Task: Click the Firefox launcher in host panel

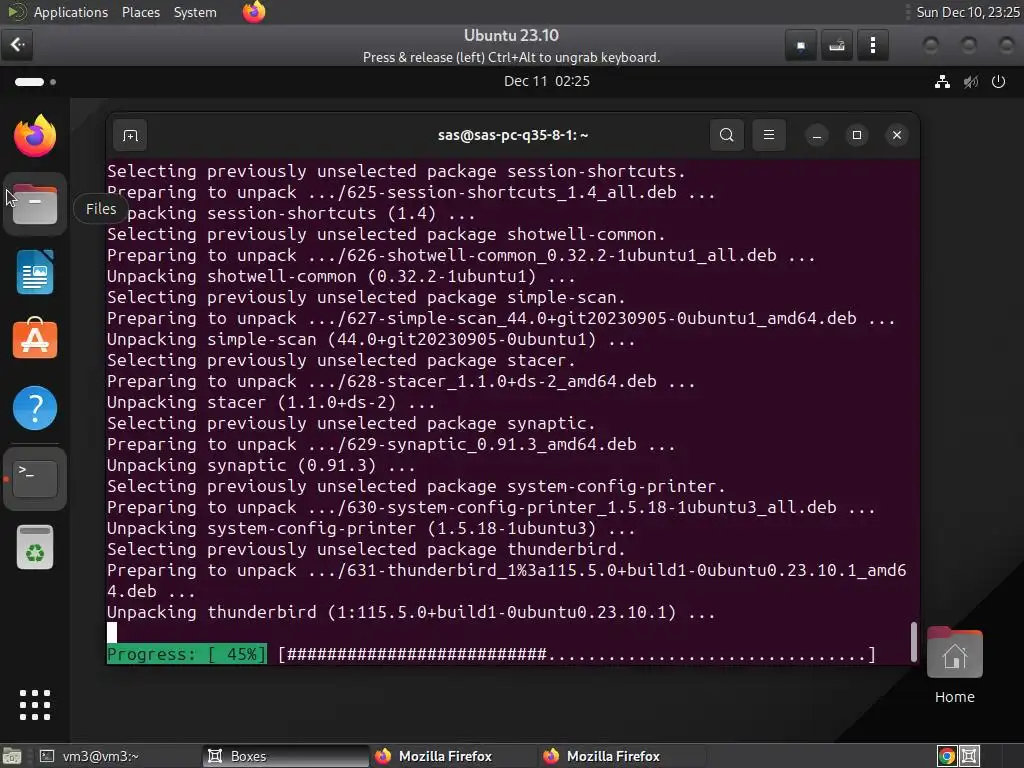Action: pyautogui.click(x=254, y=12)
